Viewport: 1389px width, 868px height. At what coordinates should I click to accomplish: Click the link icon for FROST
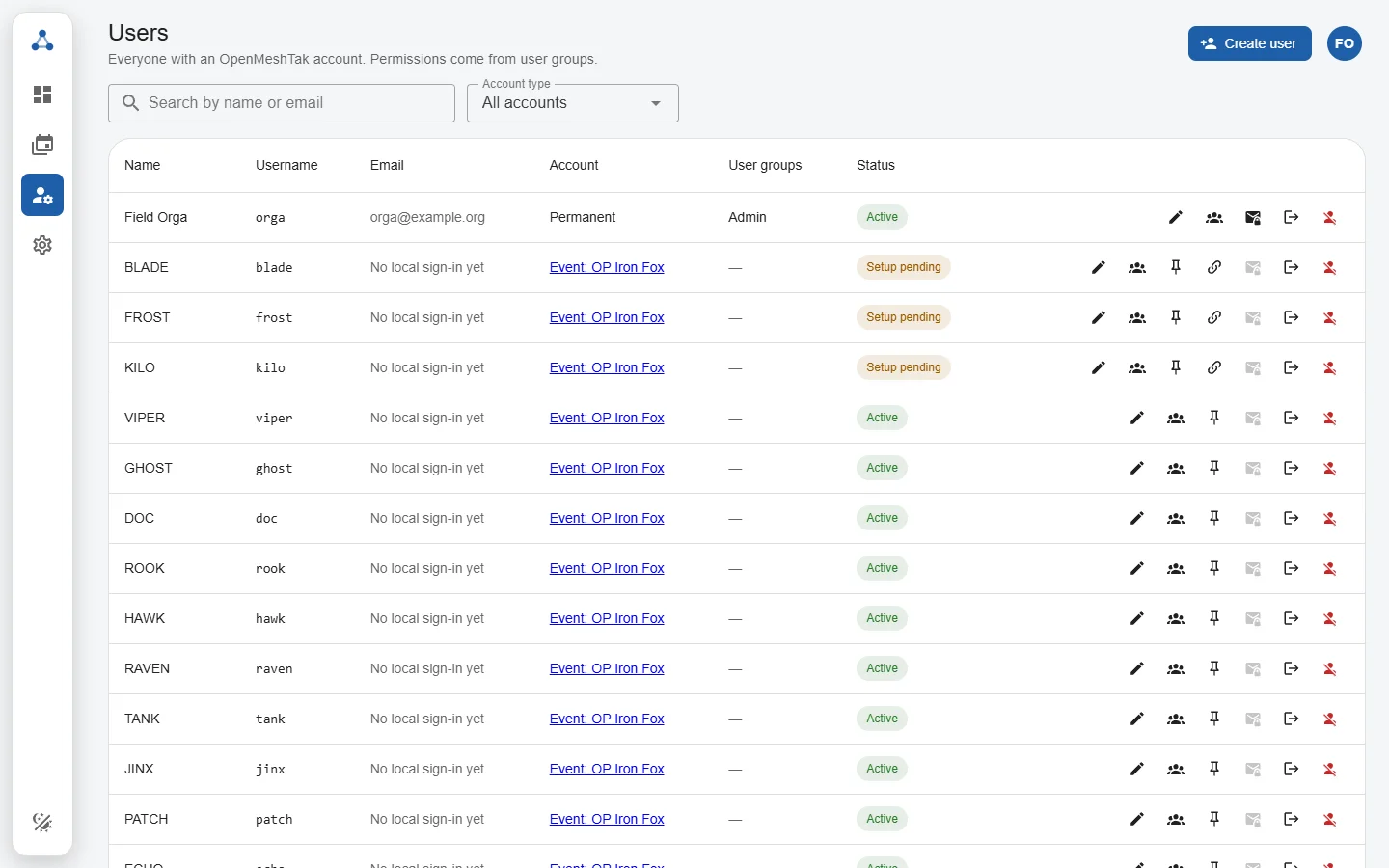coord(1214,317)
